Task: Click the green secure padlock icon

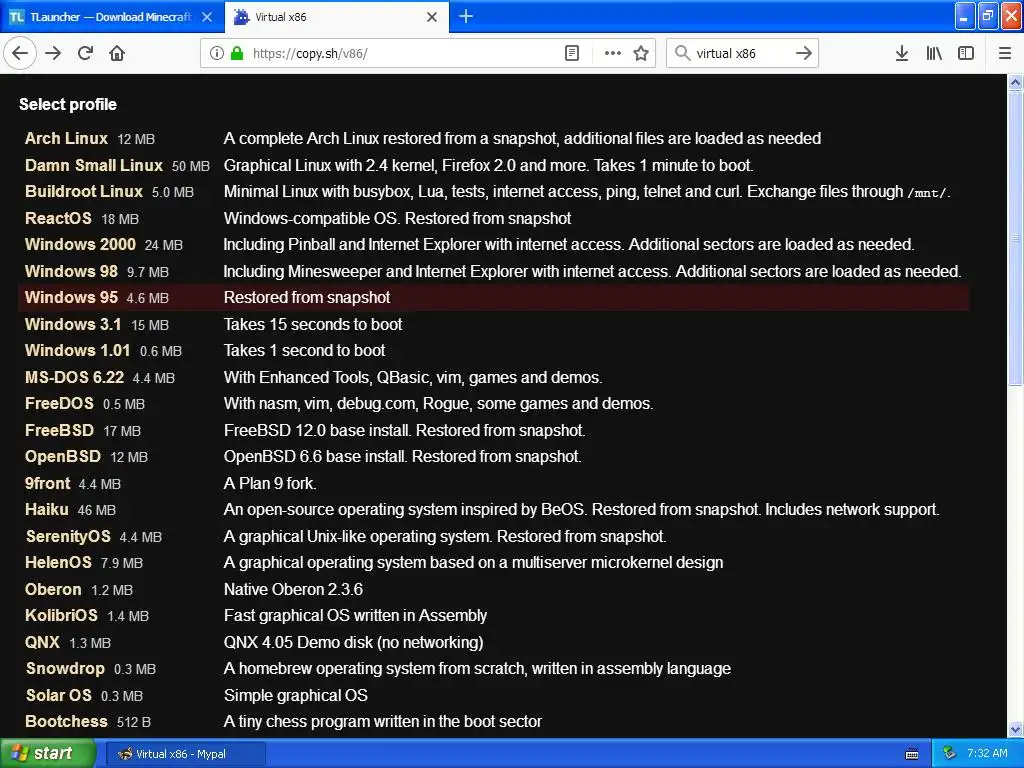Action: 237,53
